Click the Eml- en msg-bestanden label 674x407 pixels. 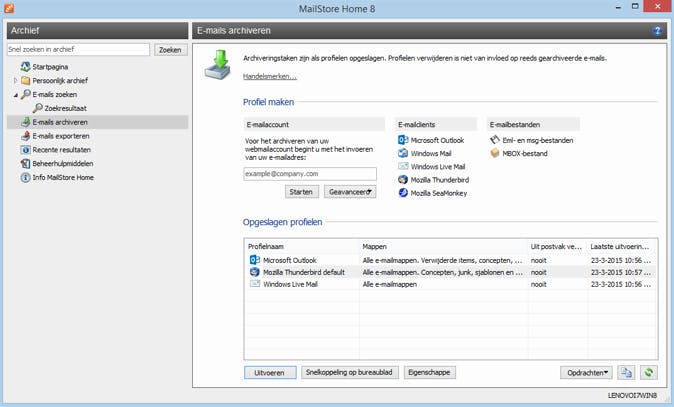(538, 140)
